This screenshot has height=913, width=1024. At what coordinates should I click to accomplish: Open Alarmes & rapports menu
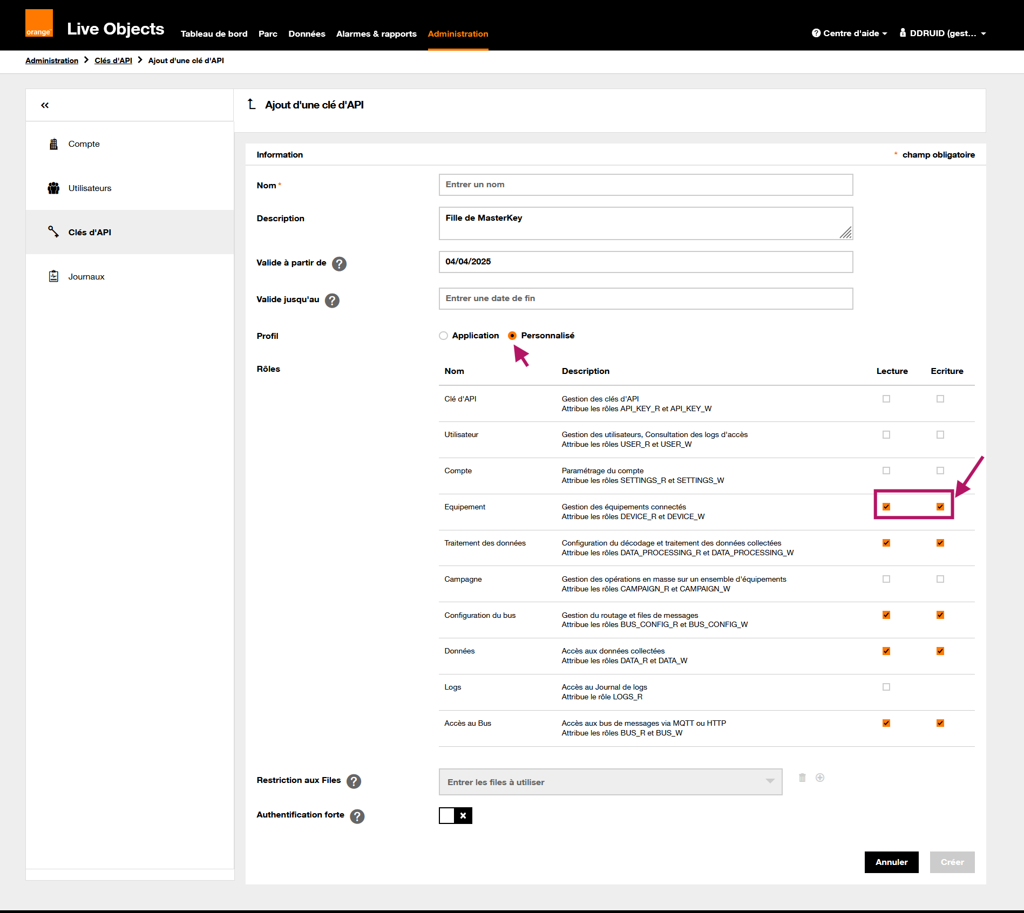click(376, 34)
